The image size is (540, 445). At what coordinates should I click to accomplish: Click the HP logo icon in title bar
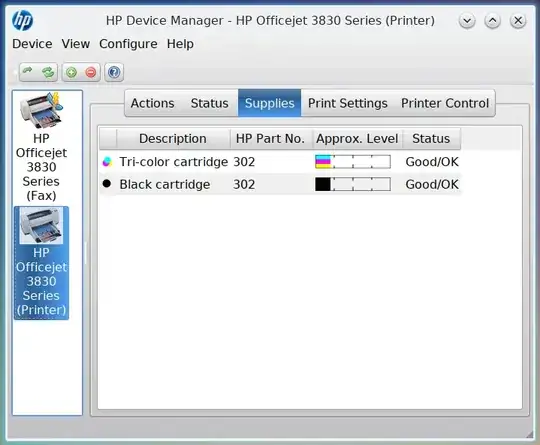[22, 20]
